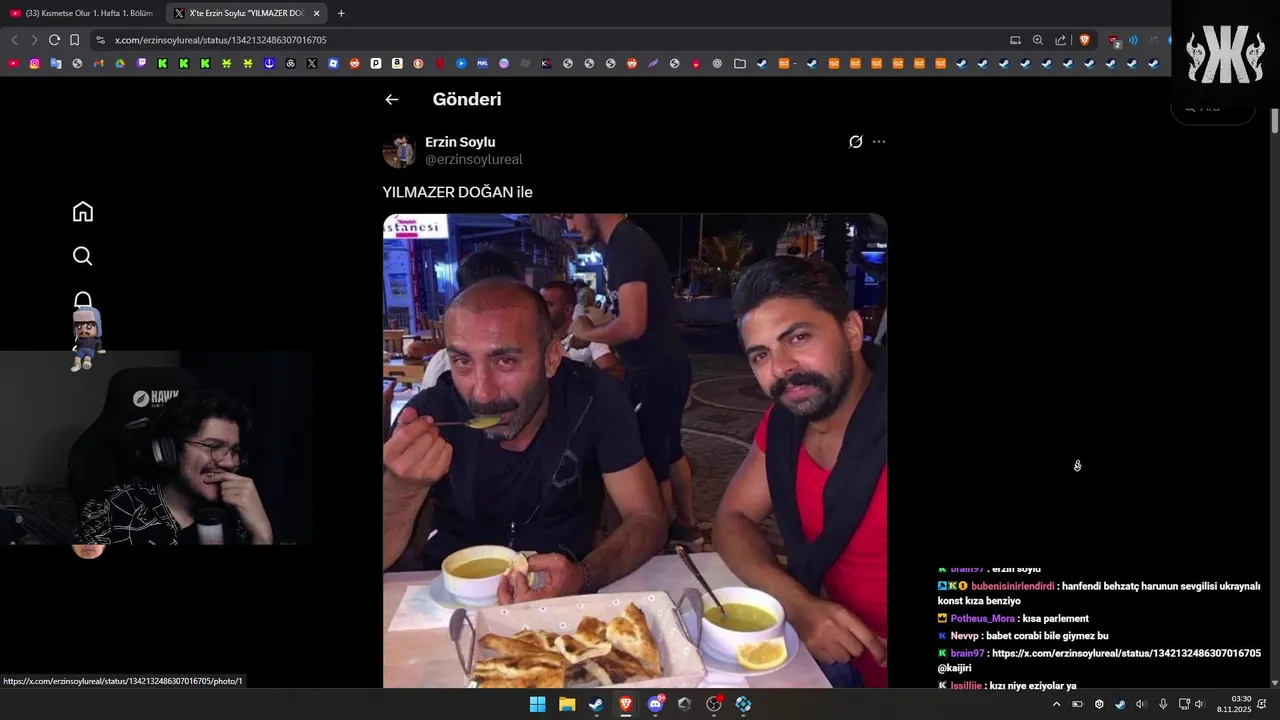The image size is (1280, 720).
Task: Open the YouTube bookmark
Action: pos(13,63)
